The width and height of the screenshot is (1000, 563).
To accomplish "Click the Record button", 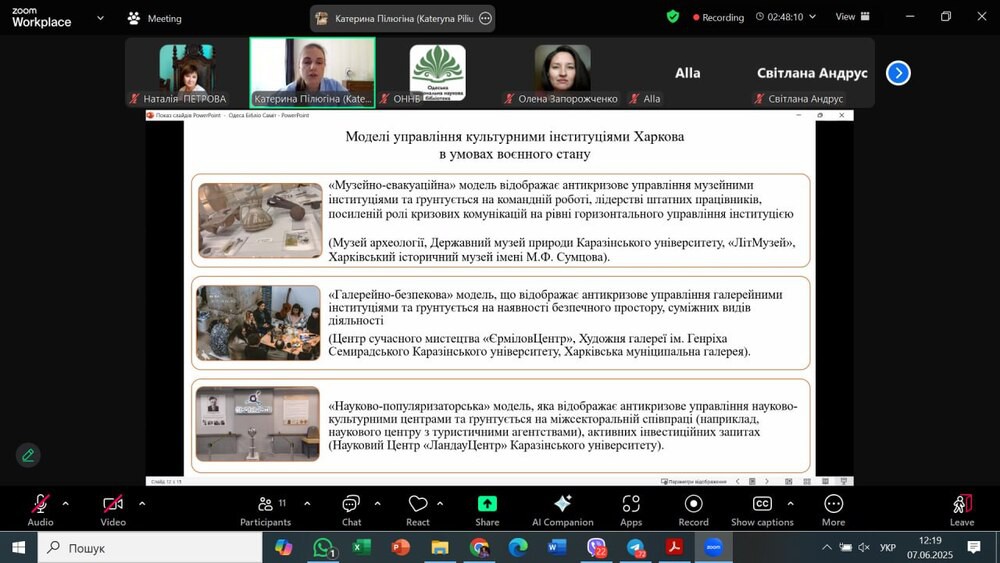I will 693,508.
